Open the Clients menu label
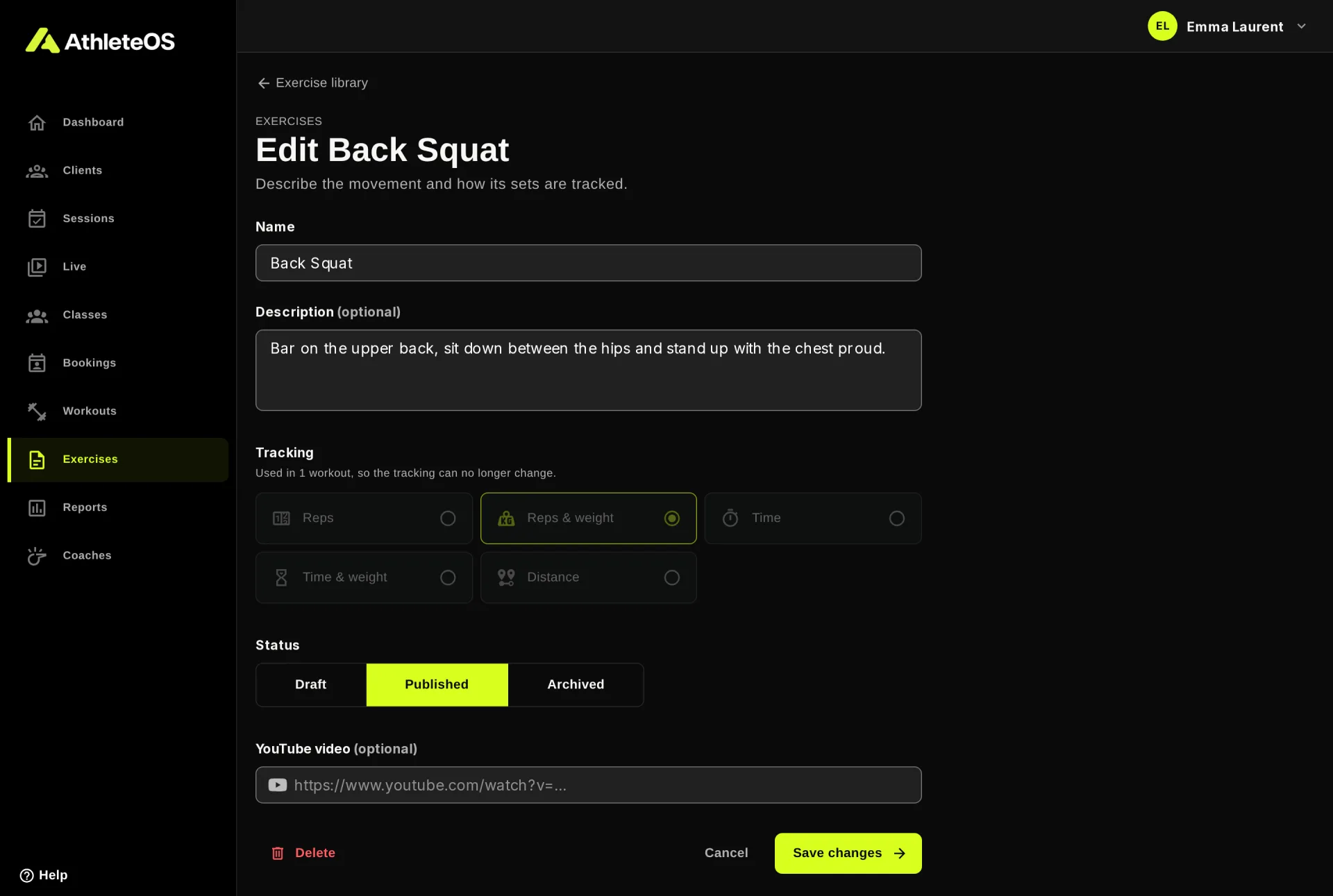 click(x=83, y=170)
